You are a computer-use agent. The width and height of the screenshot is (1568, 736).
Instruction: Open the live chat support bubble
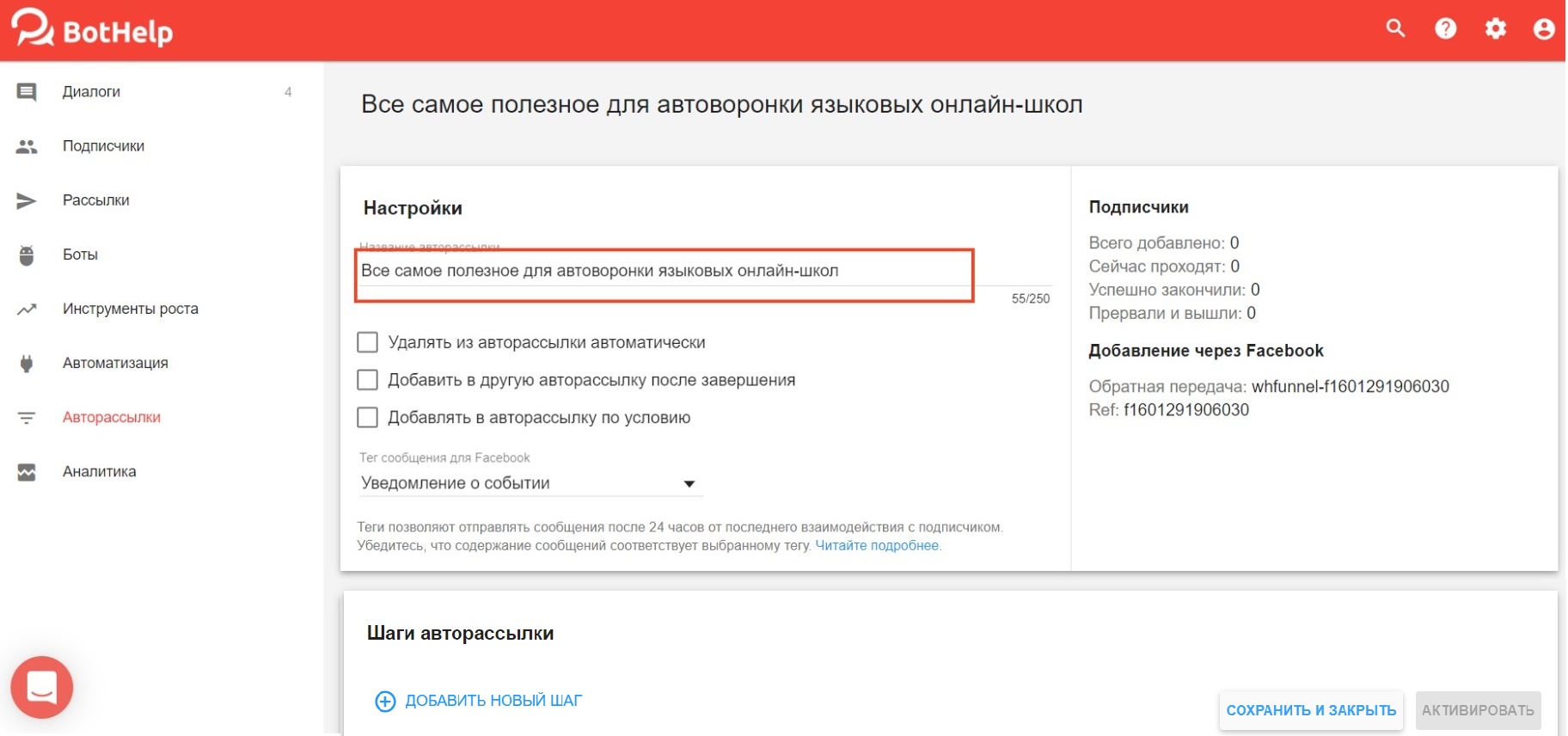coord(41,687)
